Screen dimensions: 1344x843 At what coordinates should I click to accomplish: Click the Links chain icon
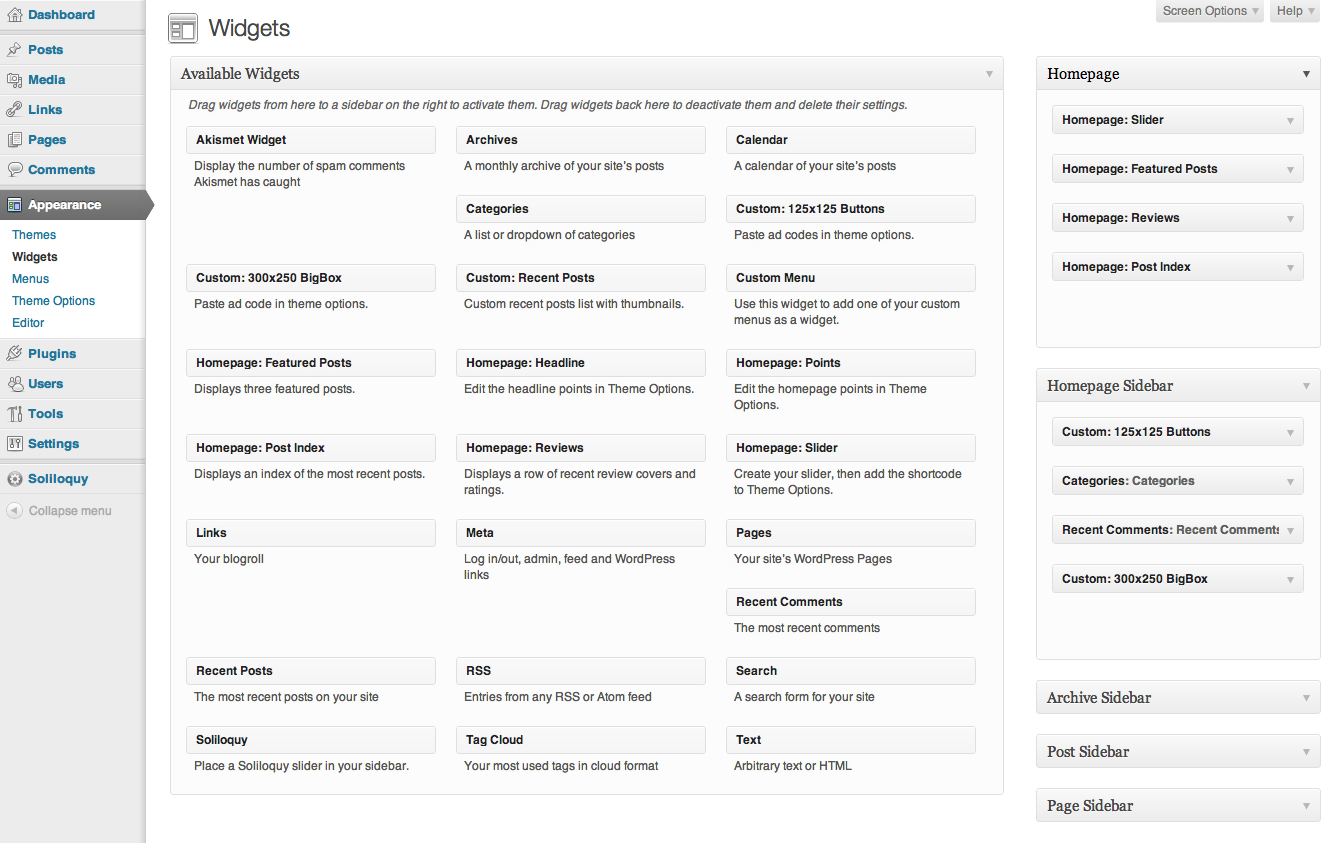click(x=14, y=110)
